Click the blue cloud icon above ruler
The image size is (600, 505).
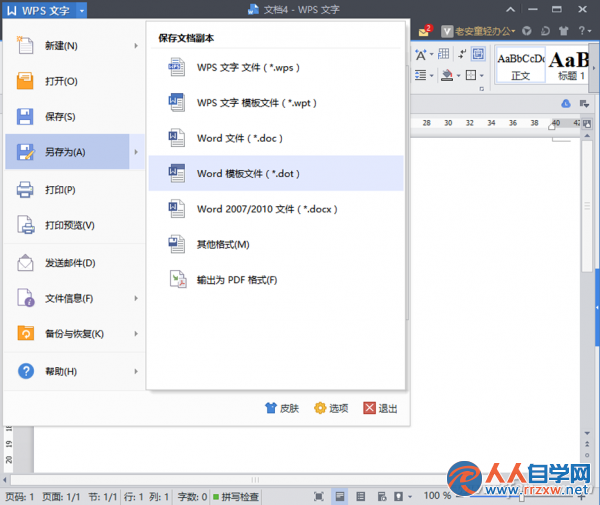(566, 104)
